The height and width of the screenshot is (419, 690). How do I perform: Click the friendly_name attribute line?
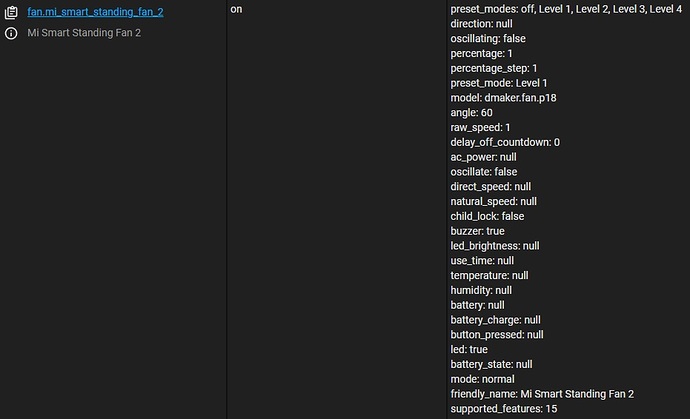pyautogui.click(x=542, y=394)
